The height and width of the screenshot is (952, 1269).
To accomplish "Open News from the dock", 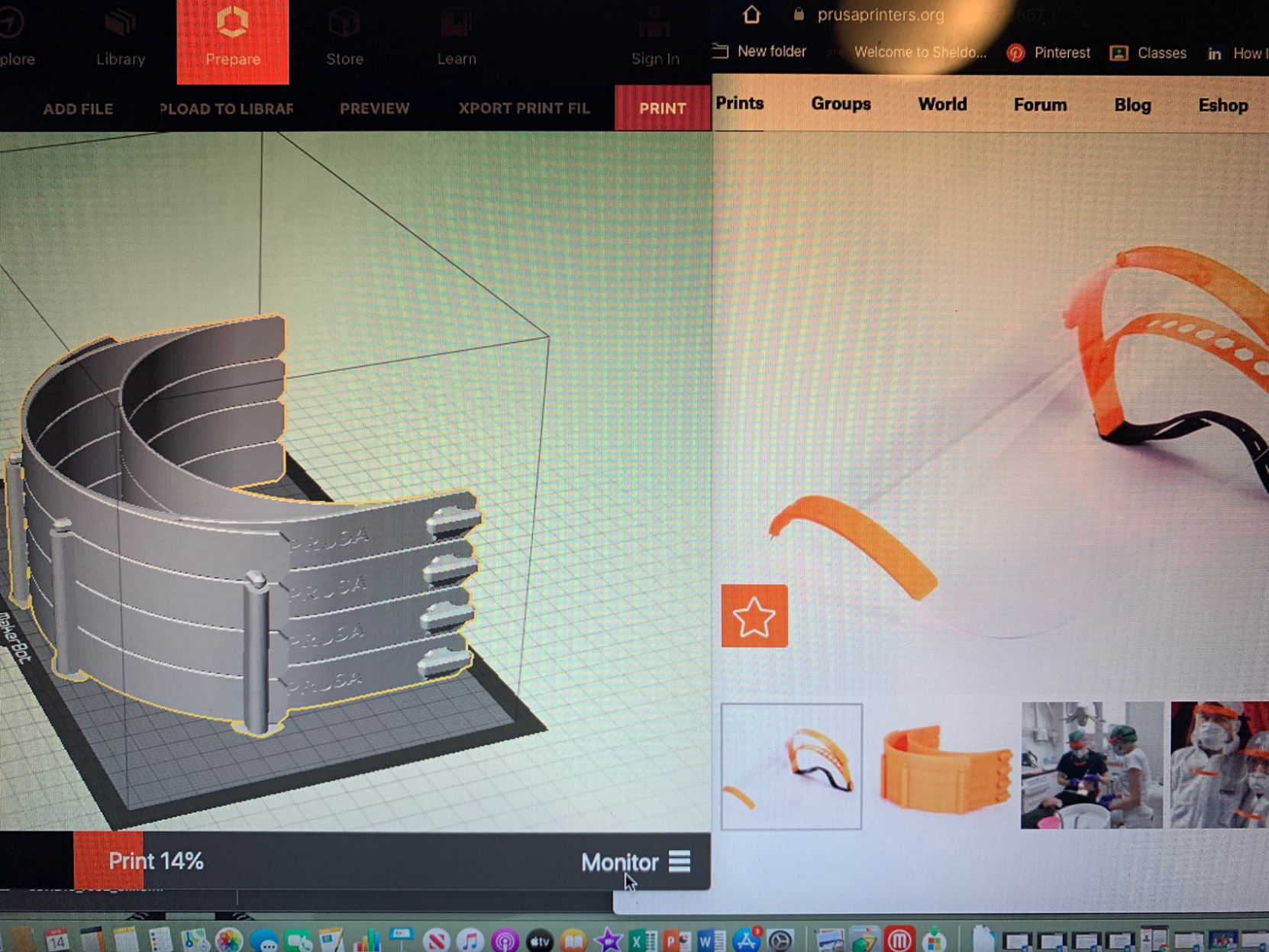I will 436,941.
